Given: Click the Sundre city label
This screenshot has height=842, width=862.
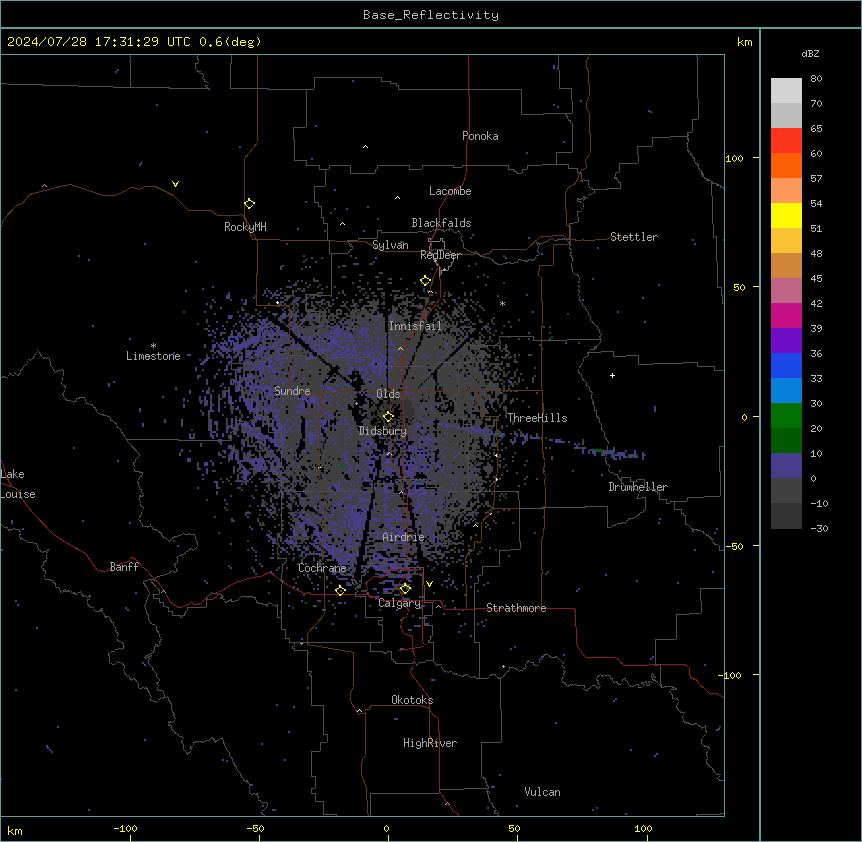Looking at the screenshot, I should 292,391.
